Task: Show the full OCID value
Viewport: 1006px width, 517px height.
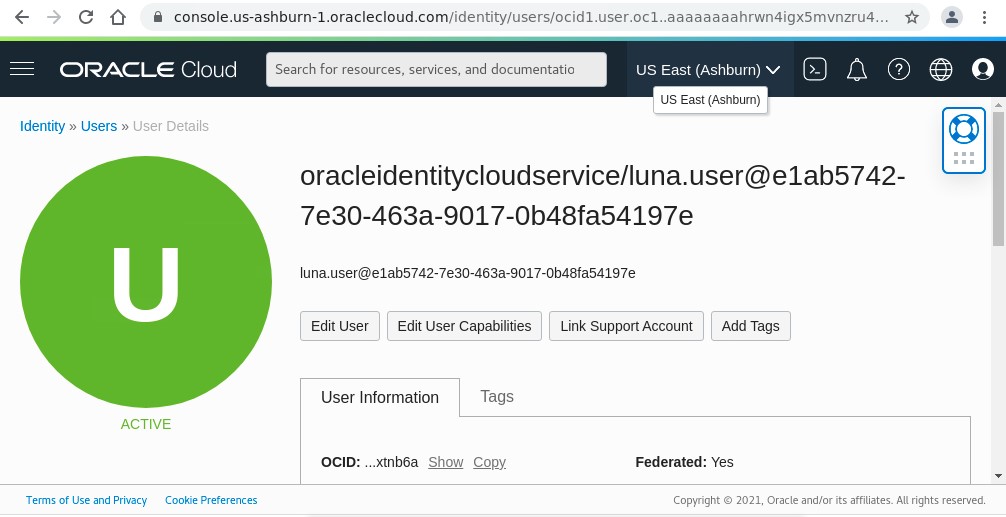Action: coord(446,462)
